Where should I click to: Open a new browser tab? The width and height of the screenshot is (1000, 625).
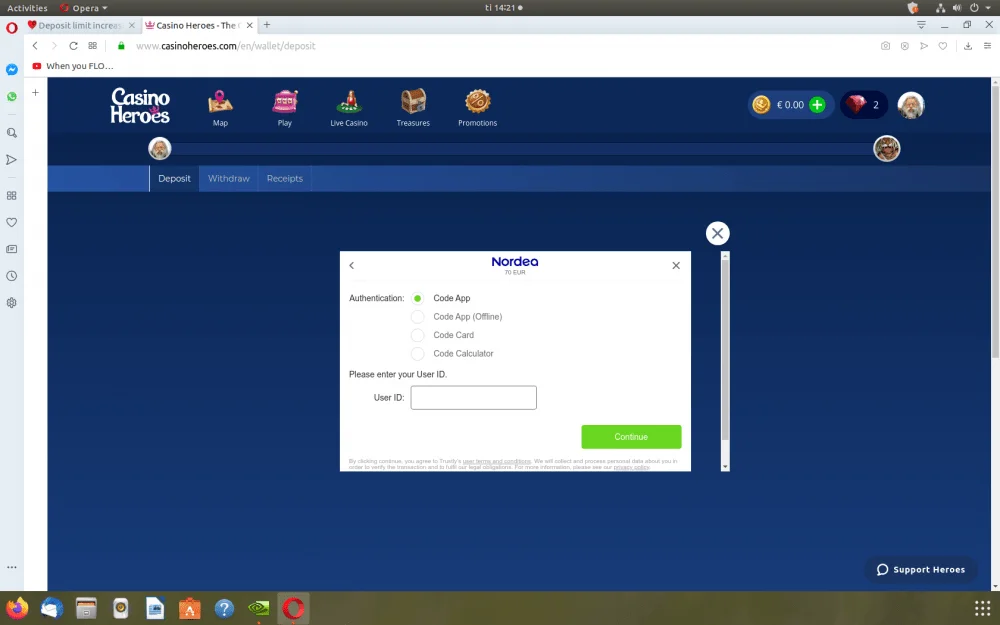point(267,25)
